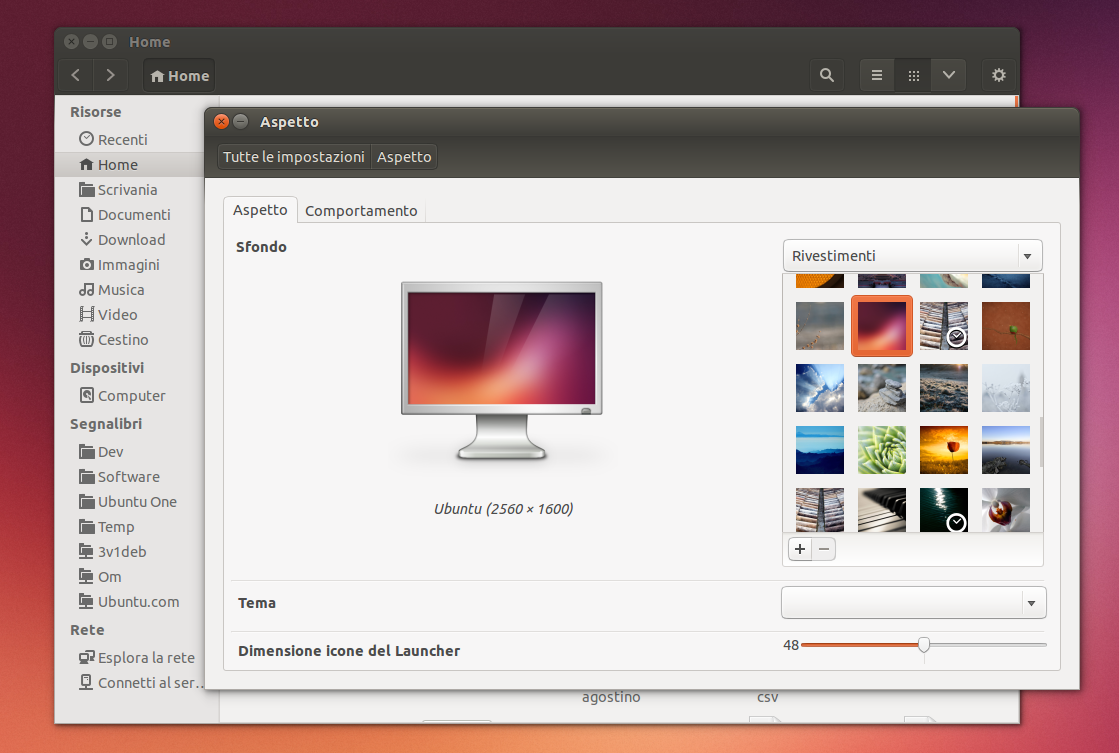
Task: Open the file search in Nautilus toolbar
Action: point(826,74)
